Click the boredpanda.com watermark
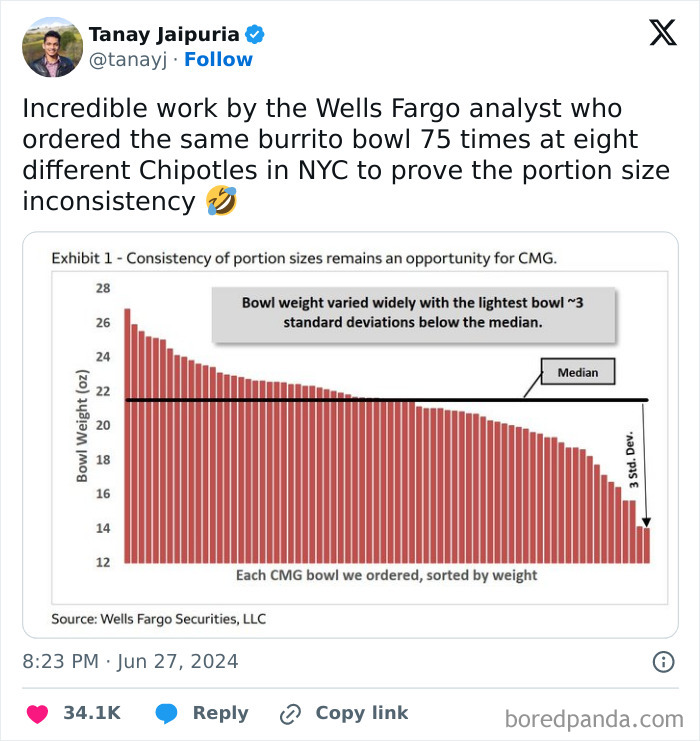 [x=593, y=718]
